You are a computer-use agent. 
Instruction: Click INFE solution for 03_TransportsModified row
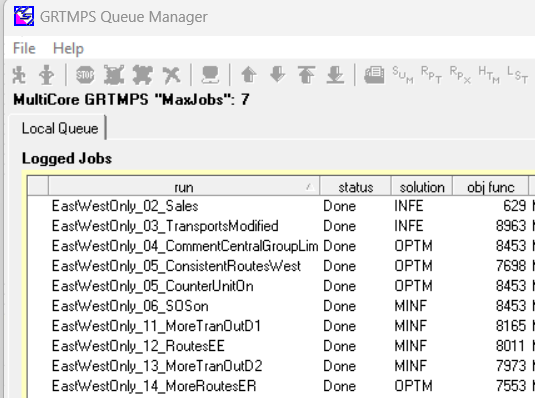[x=409, y=226]
